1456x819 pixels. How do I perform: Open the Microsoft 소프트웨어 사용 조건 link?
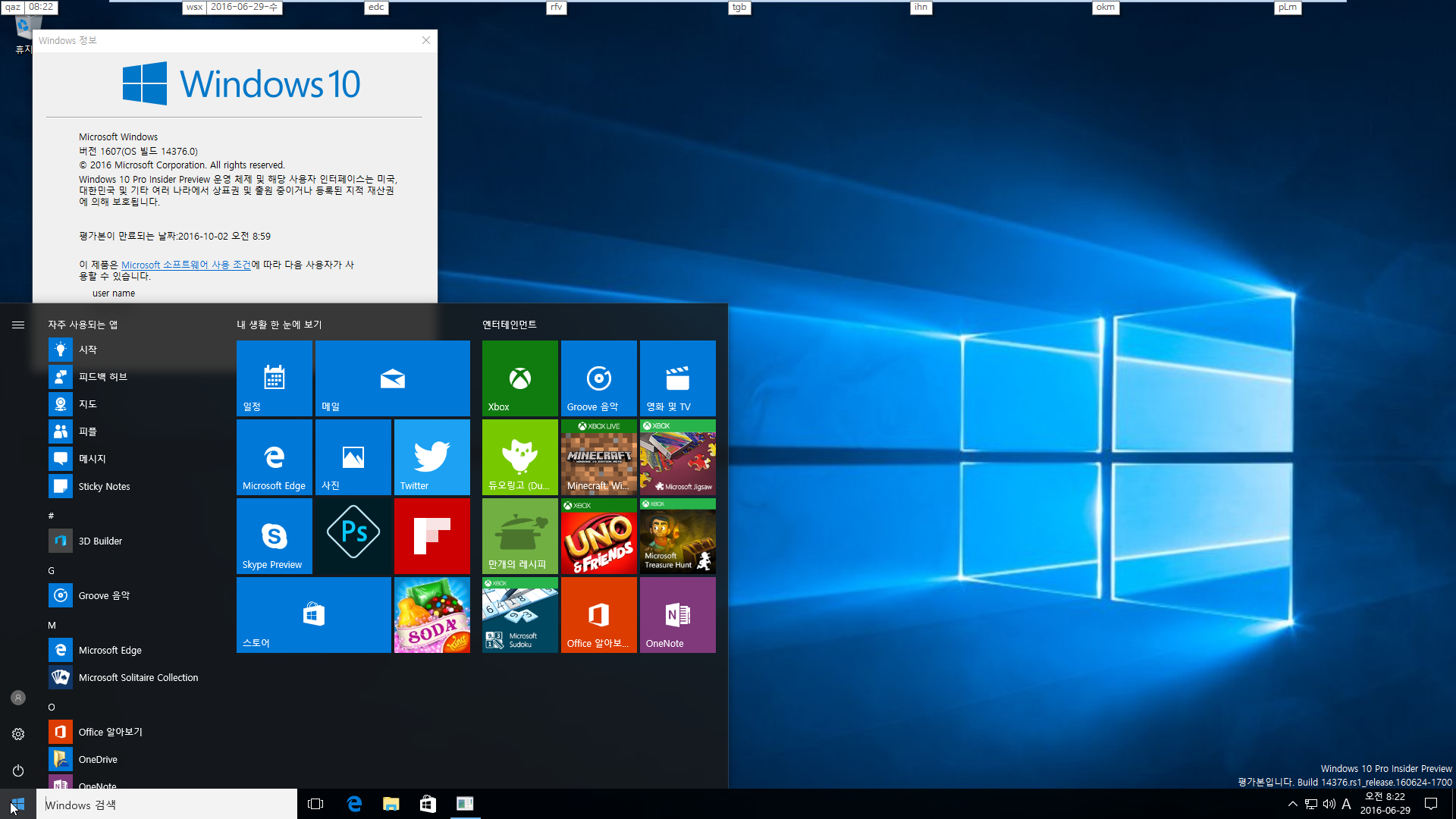click(x=186, y=265)
